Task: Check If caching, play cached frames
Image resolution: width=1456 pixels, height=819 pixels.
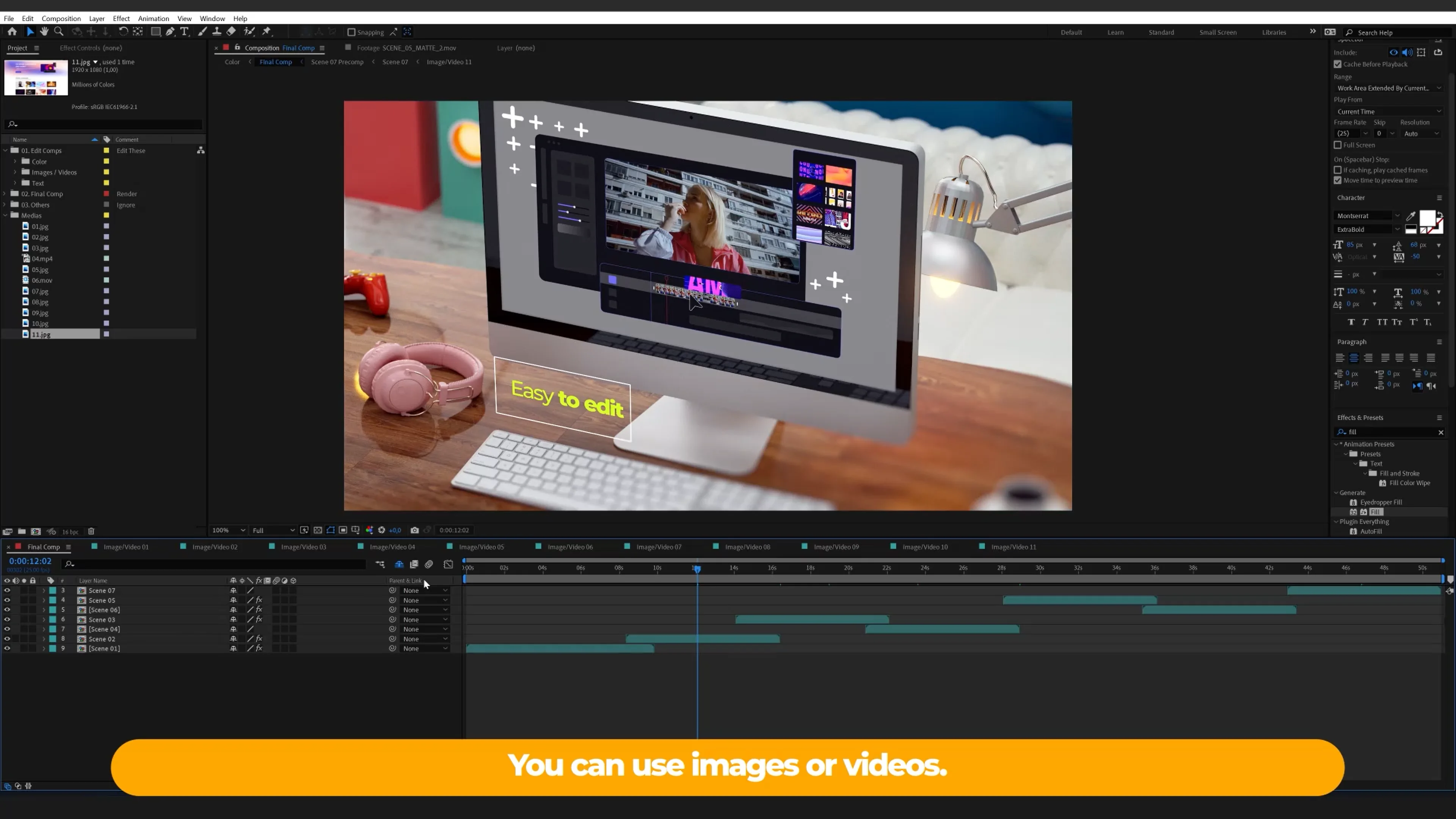Action: (x=1337, y=170)
